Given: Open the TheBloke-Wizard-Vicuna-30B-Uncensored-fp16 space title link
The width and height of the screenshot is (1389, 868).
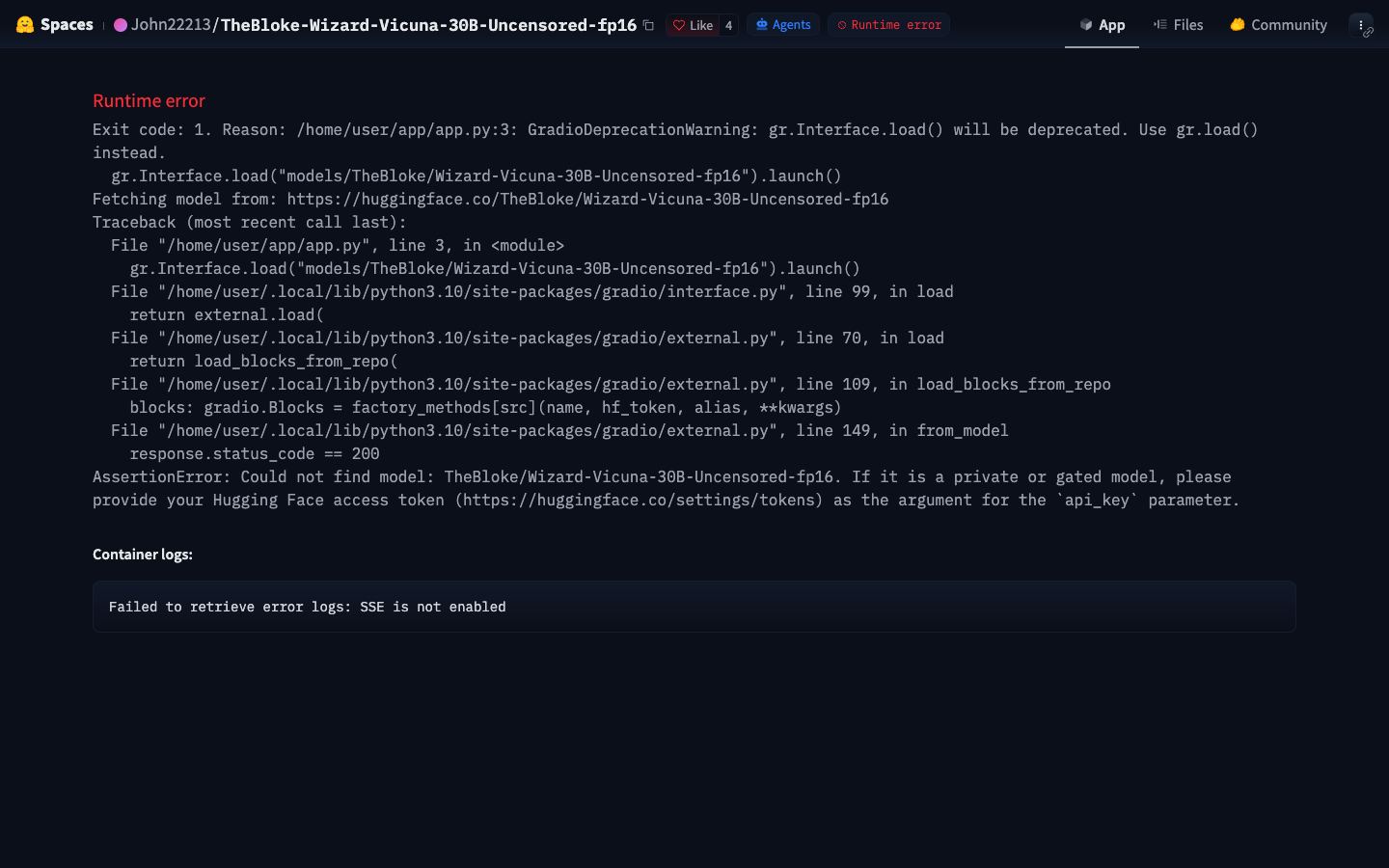Looking at the screenshot, I should pyautogui.click(x=428, y=25).
